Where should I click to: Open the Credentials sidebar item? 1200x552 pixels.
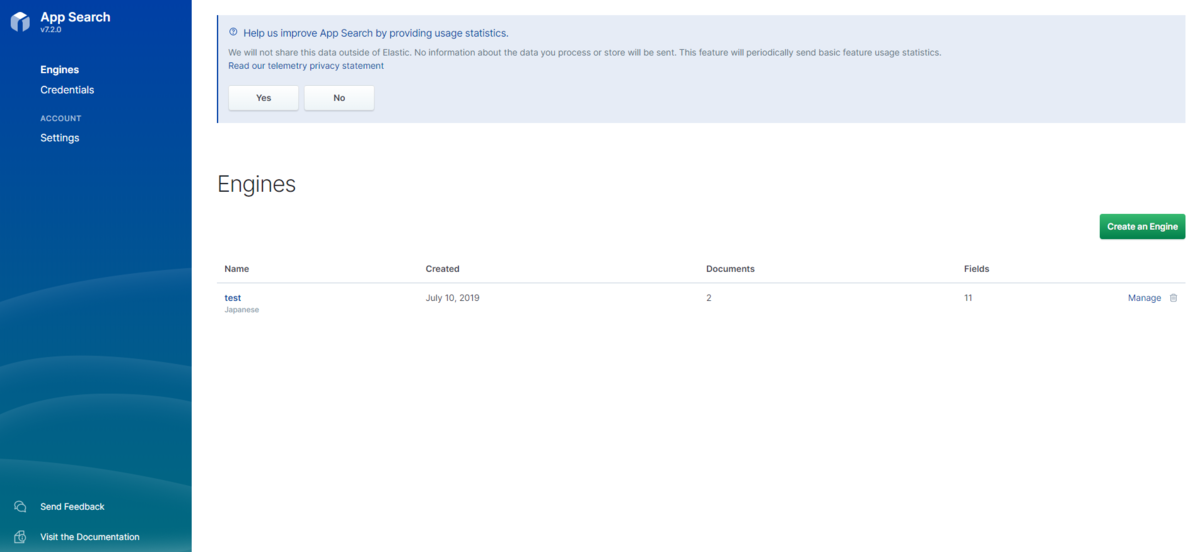click(67, 90)
